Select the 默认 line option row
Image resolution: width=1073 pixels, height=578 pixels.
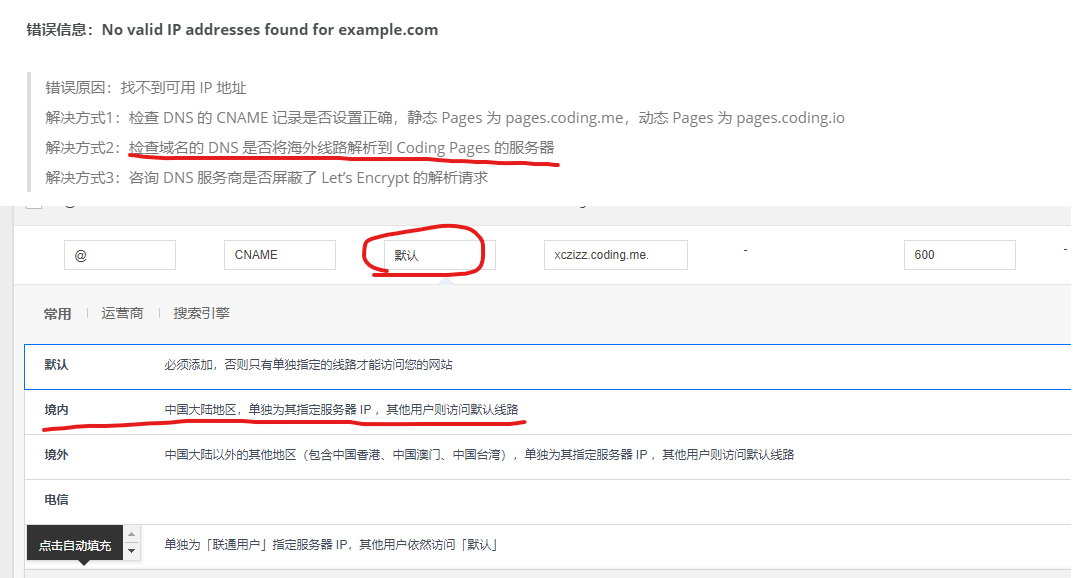pyautogui.click(x=547, y=367)
